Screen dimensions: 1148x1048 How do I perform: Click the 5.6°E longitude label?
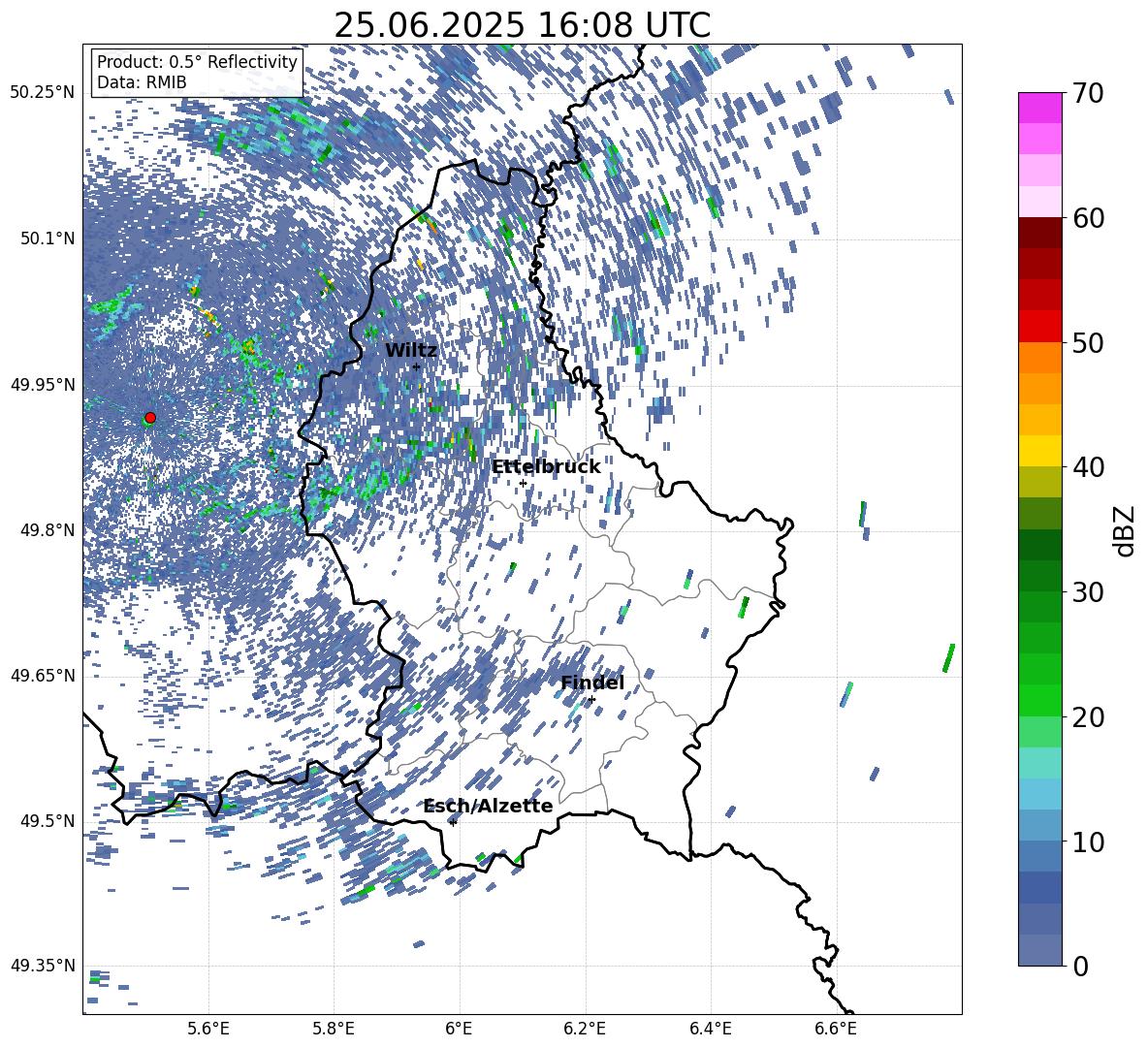point(208,1029)
